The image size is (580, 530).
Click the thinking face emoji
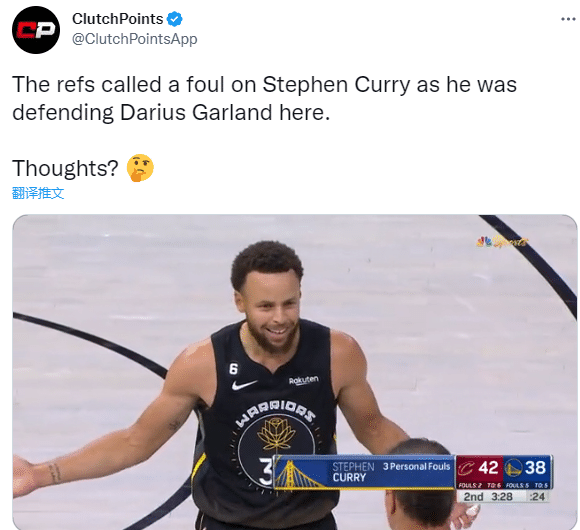(x=140, y=168)
